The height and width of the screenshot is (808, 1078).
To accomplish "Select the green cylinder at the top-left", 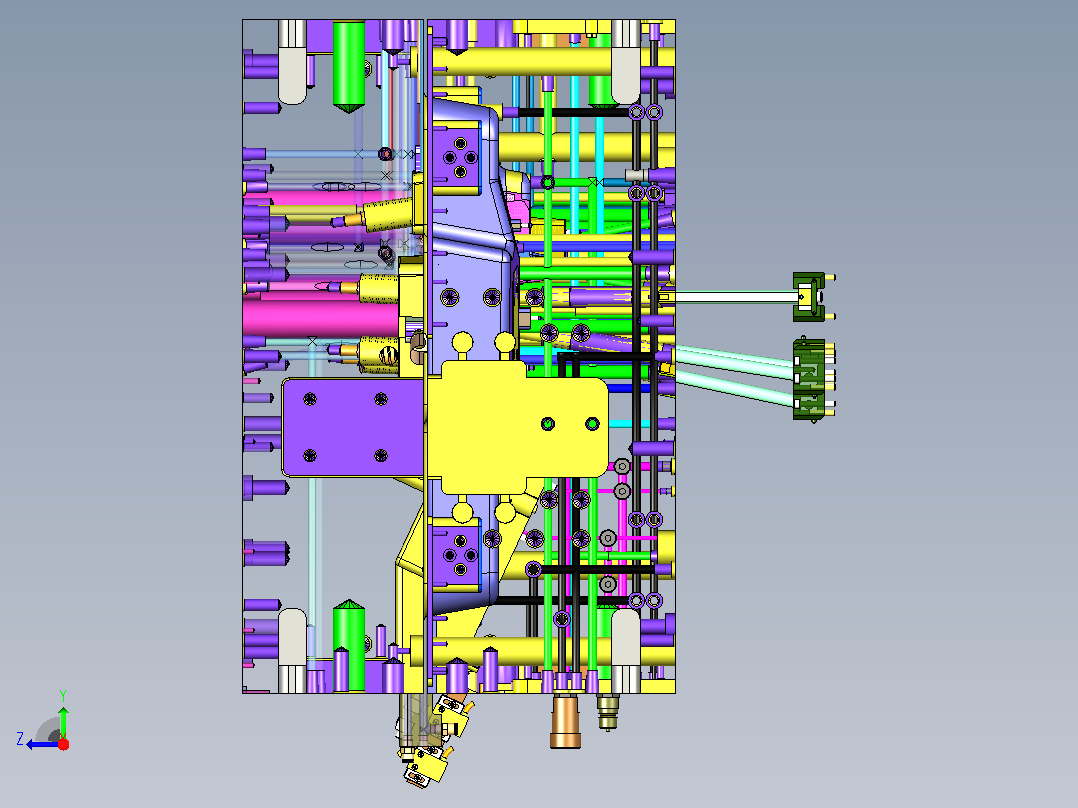I will [x=349, y=67].
